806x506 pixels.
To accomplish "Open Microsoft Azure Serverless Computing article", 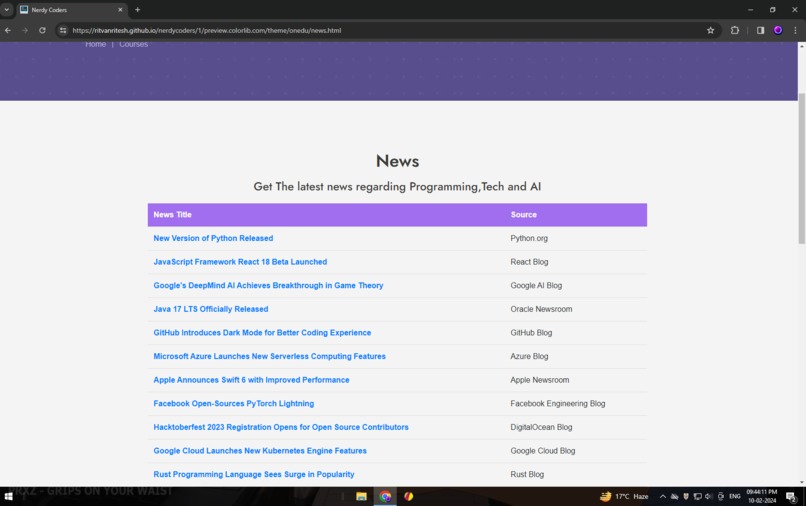I will click(x=269, y=356).
